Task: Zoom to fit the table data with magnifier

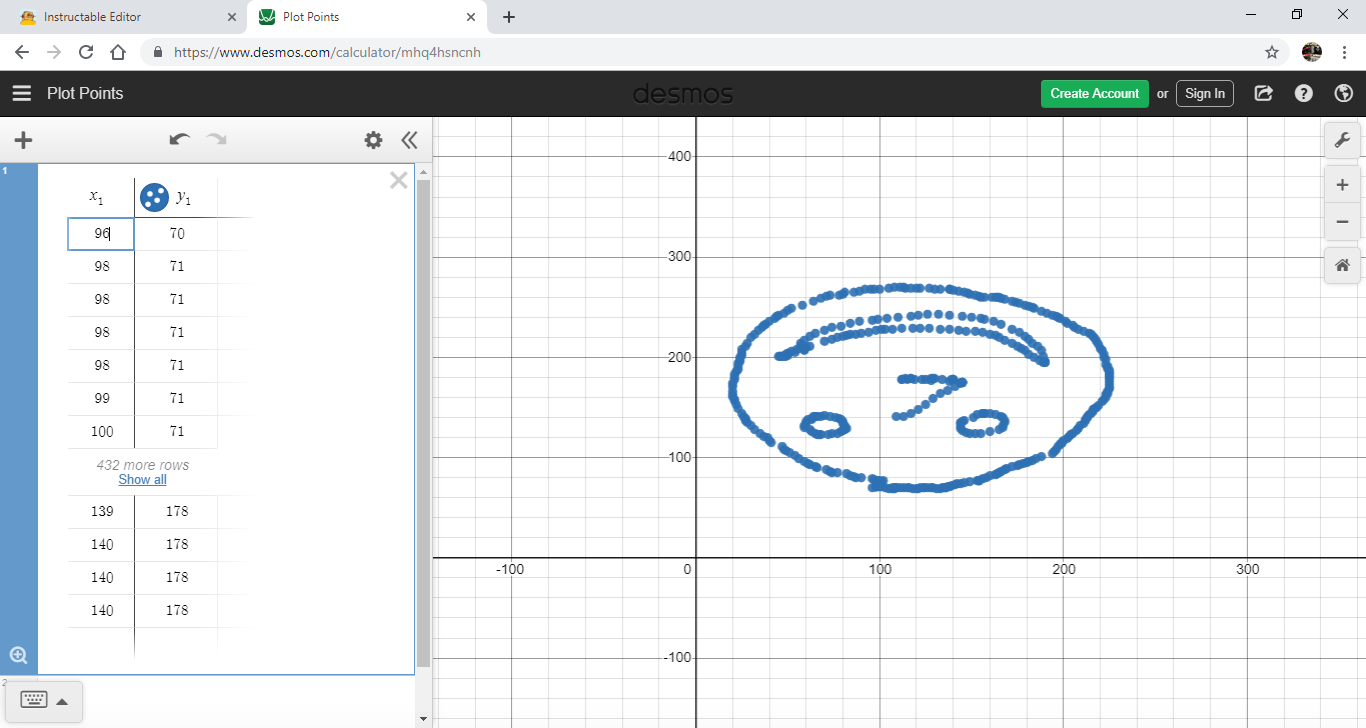Action: (18, 654)
